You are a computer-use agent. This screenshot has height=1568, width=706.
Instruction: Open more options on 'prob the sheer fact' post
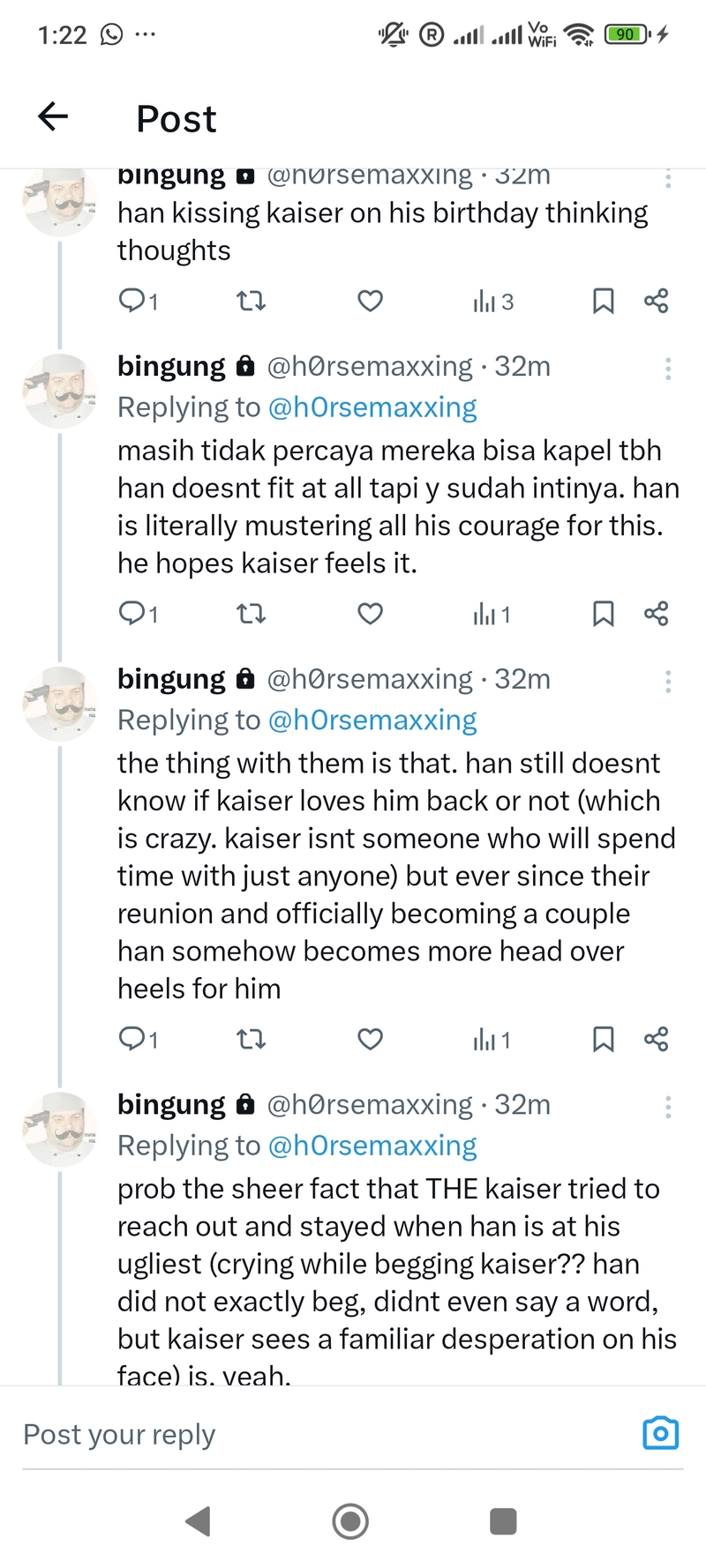point(668,1107)
